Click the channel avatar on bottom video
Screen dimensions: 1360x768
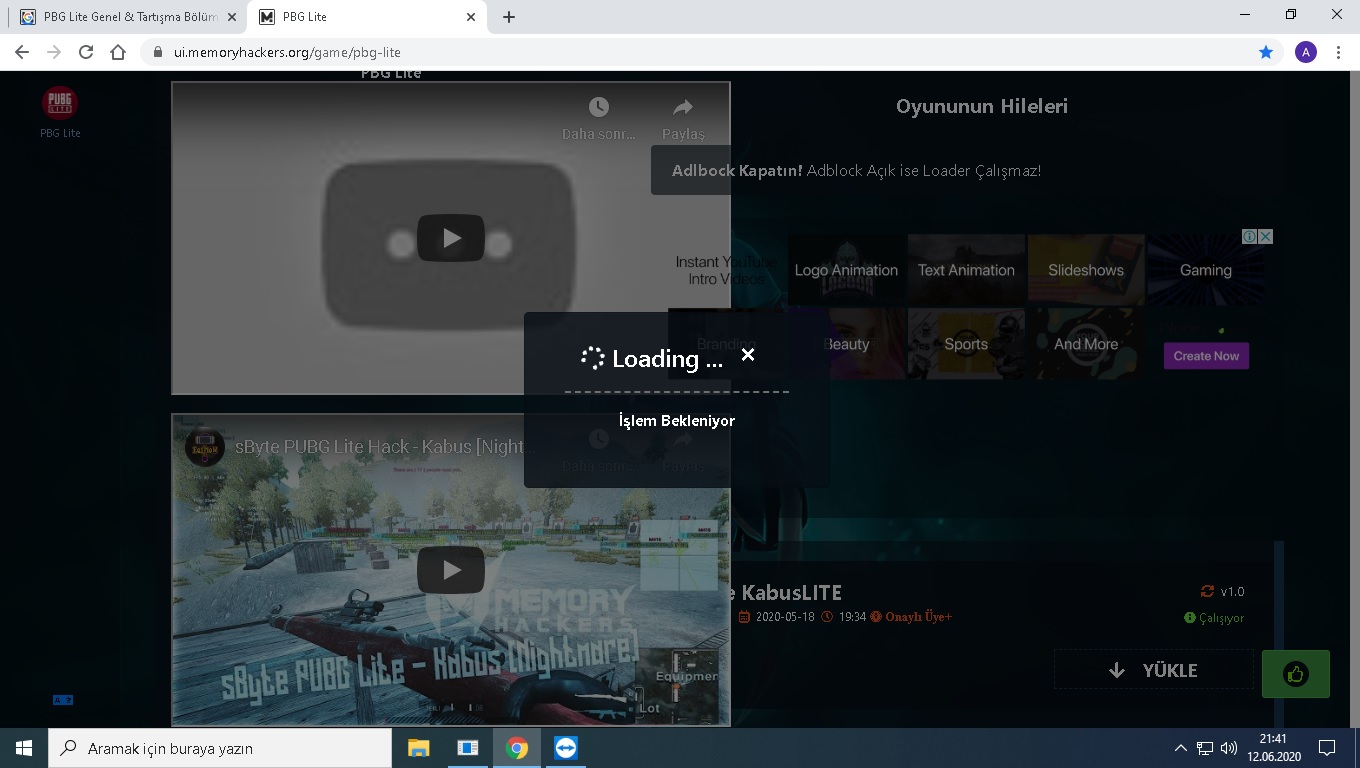(x=205, y=447)
